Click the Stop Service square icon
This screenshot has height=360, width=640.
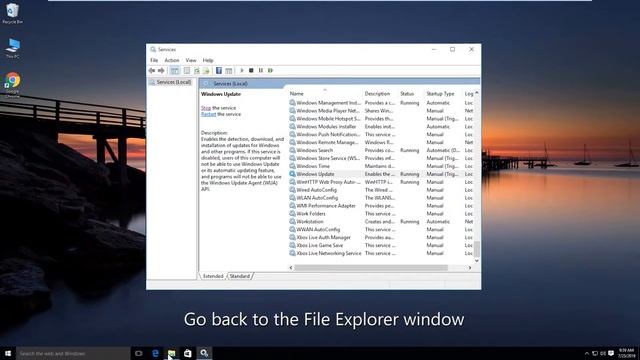tap(251, 71)
